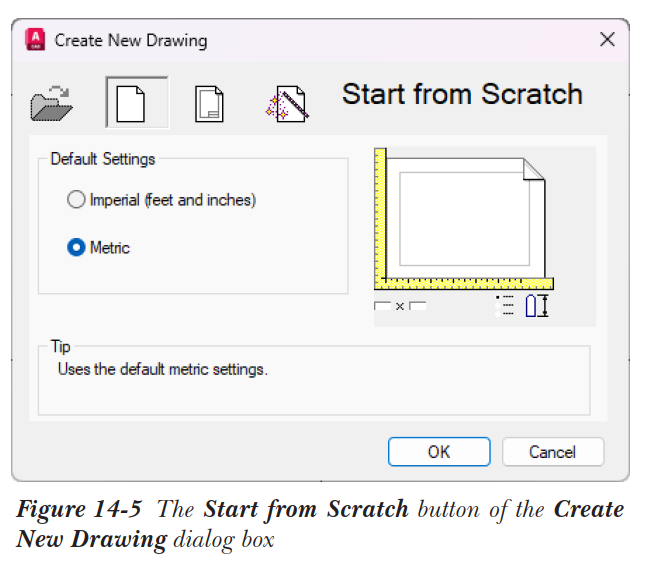Click the drawing sheet preview thumbnail
The image size is (657, 561).
[464, 219]
